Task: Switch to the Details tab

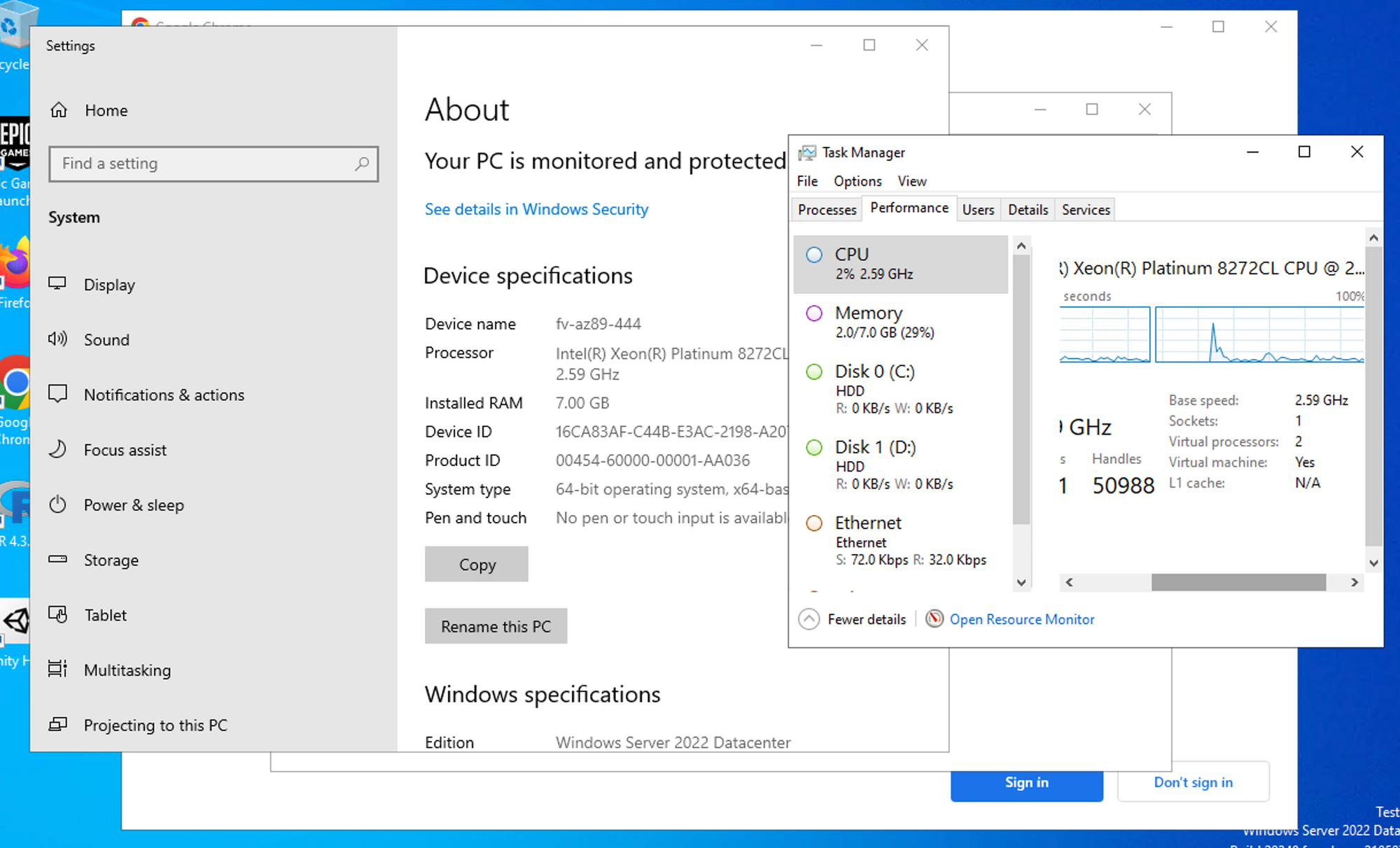Action: pyautogui.click(x=1028, y=210)
